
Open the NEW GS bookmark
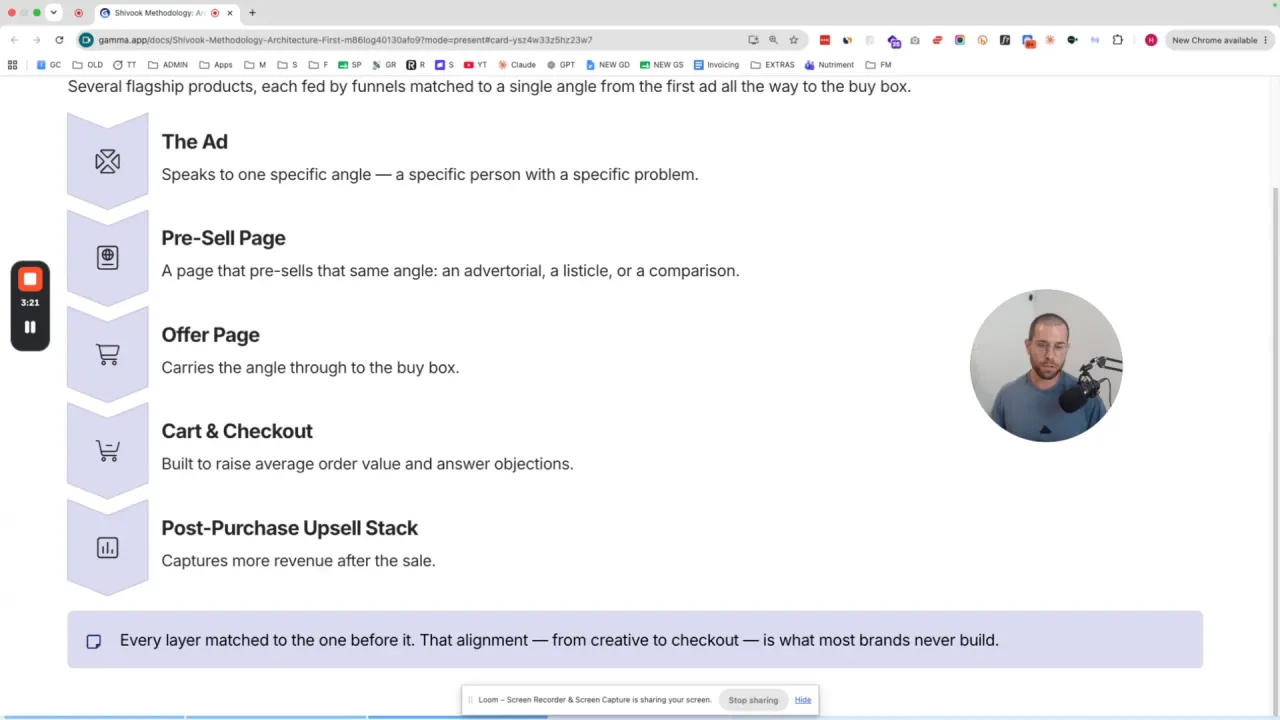[662, 65]
